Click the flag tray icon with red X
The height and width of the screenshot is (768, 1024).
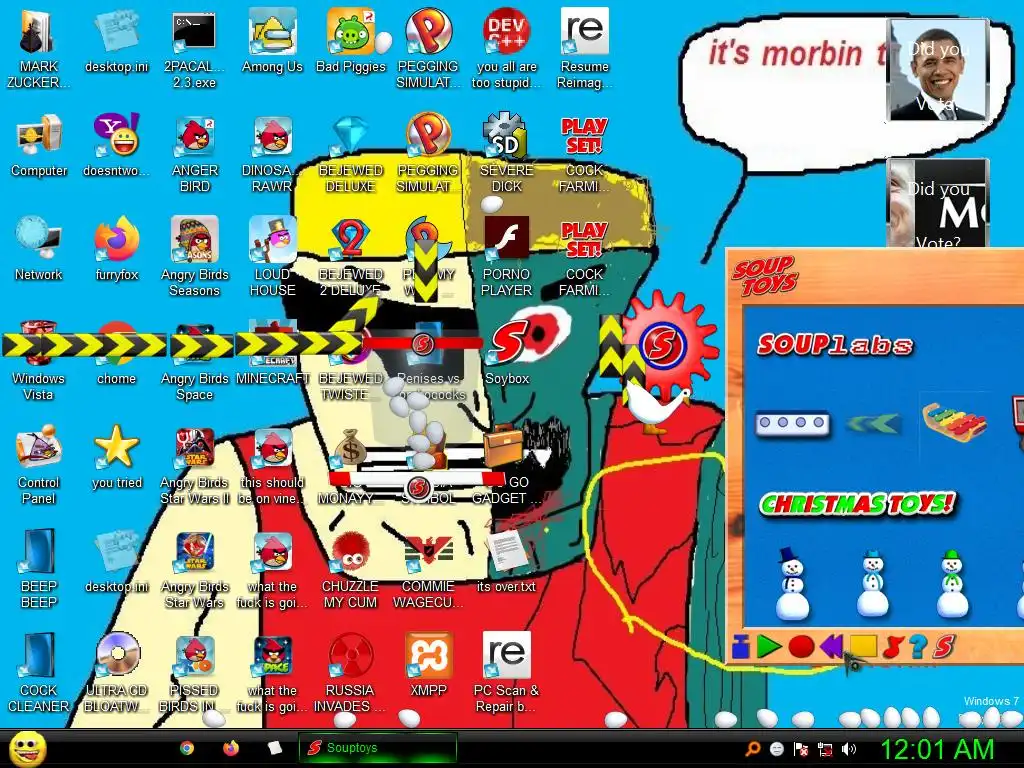point(801,749)
